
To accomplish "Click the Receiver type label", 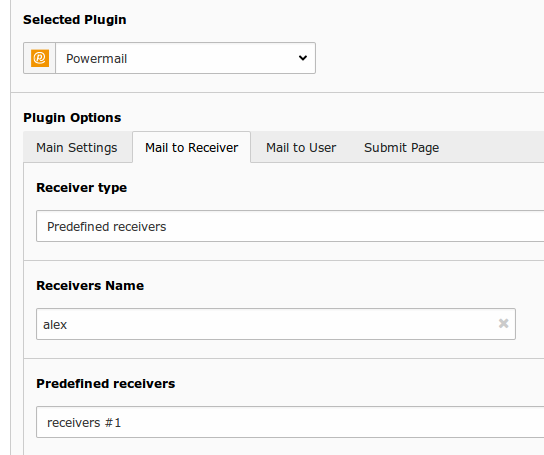I will pyautogui.click(x=82, y=188).
